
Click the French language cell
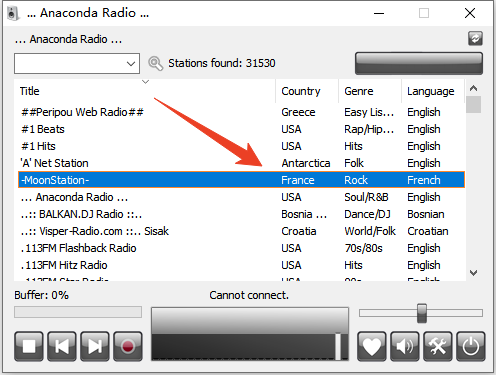[x=424, y=180]
